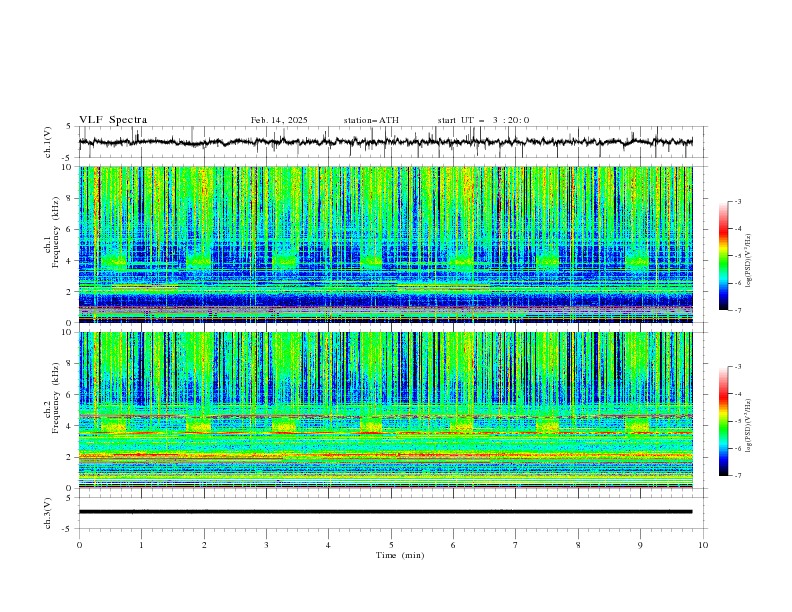
Task: Click the "VLF Spectra" plot title
Action: point(113,120)
